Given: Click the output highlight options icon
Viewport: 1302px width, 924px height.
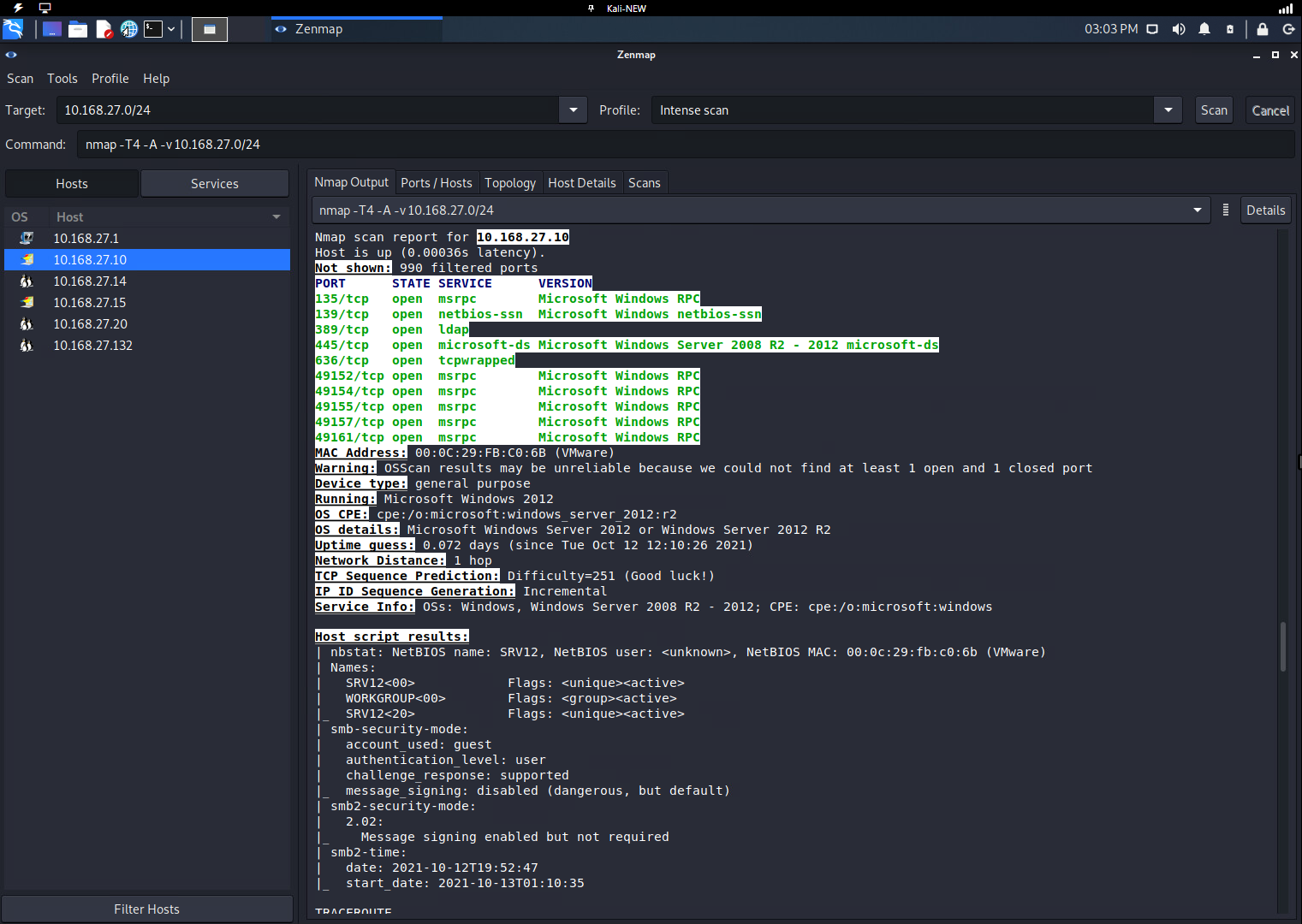Looking at the screenshot, I should pyautogui.click(x=1226, y=210).
